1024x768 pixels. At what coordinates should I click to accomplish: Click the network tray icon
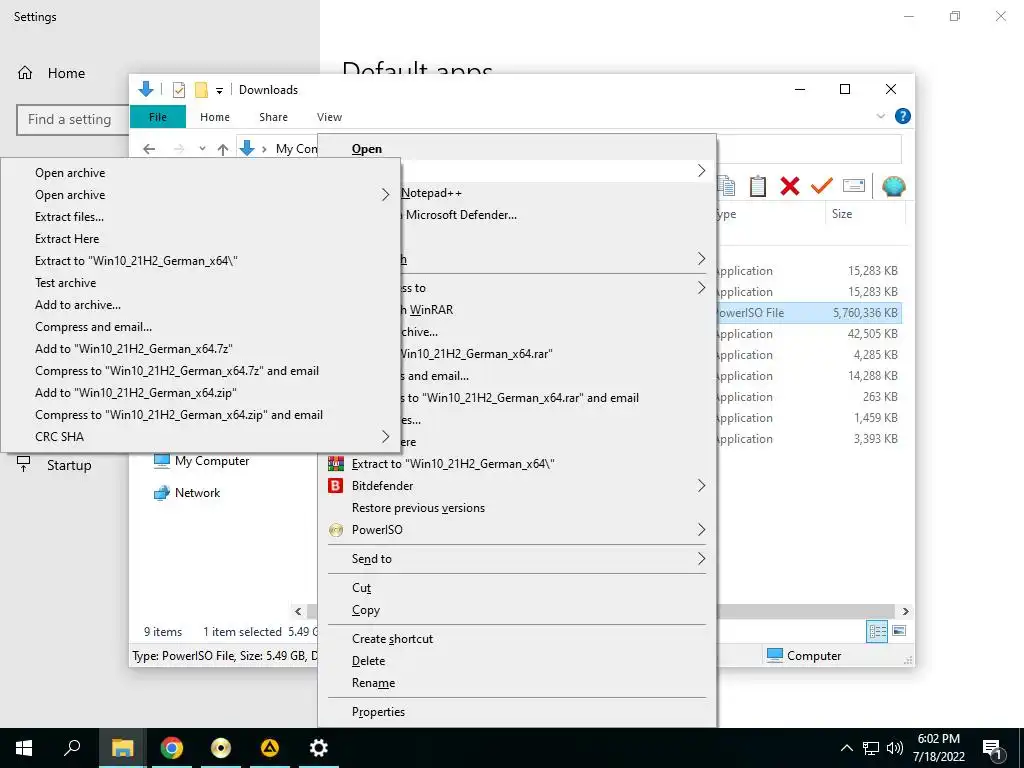871,748
